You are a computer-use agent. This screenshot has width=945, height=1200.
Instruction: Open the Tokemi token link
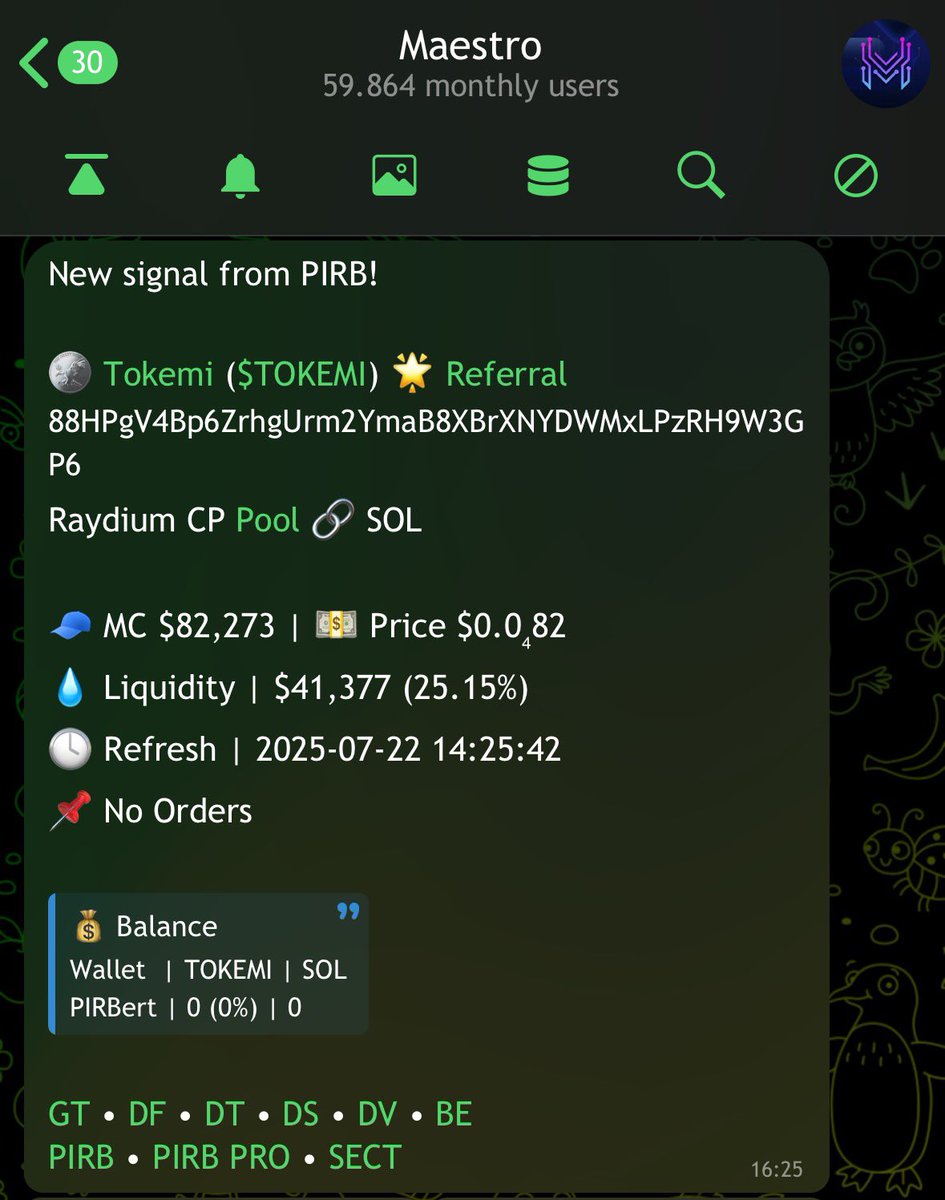click(x=158, y=375)
